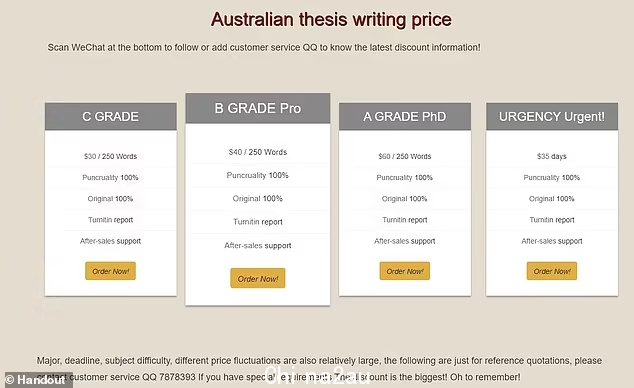Click the $30 / 250 Words price
Image resolution: width=634 pixels, height=388 pixels.
110,156
